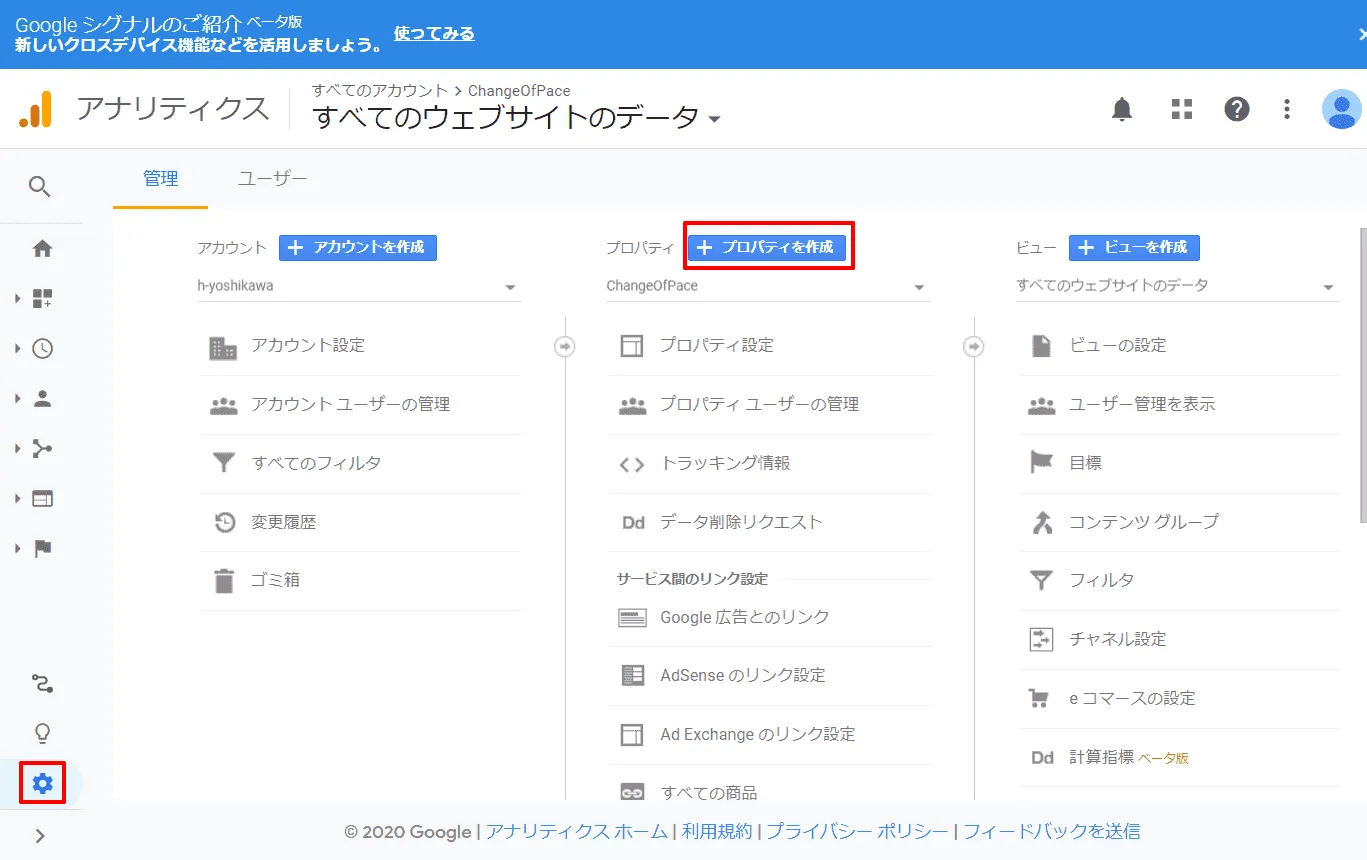
Task: Click the Google account avatar
Action: 1340,110
